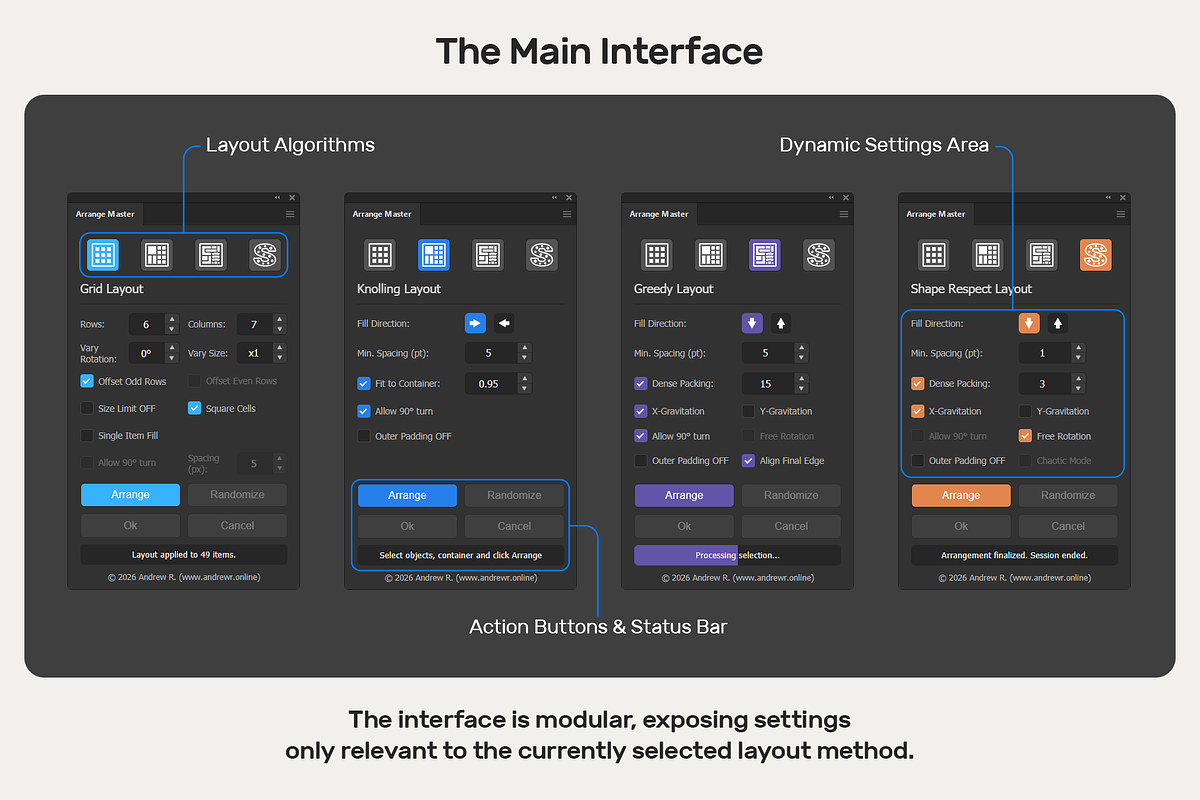
Task: Click Processing selection progress bar in Greedy panel
Action: [738, 555]
